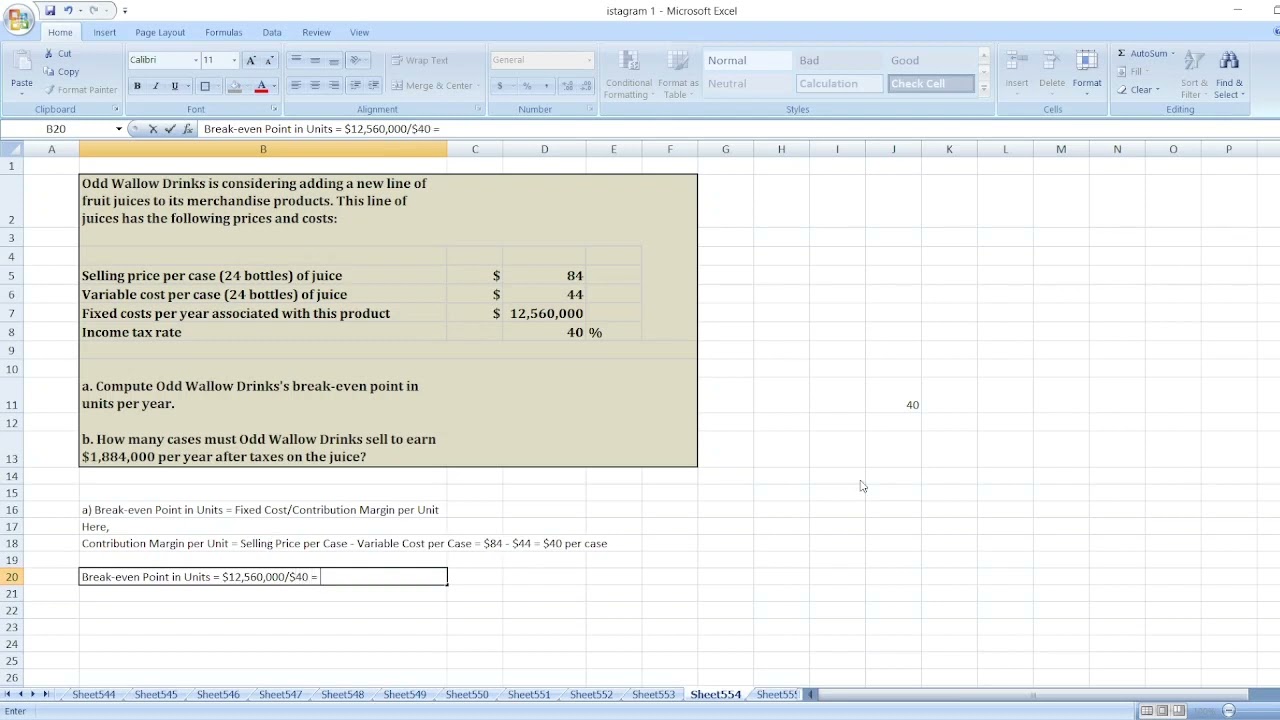Switch to Page Layout ribbon tab
This screenshot has height=720, width=1280.
160,32
